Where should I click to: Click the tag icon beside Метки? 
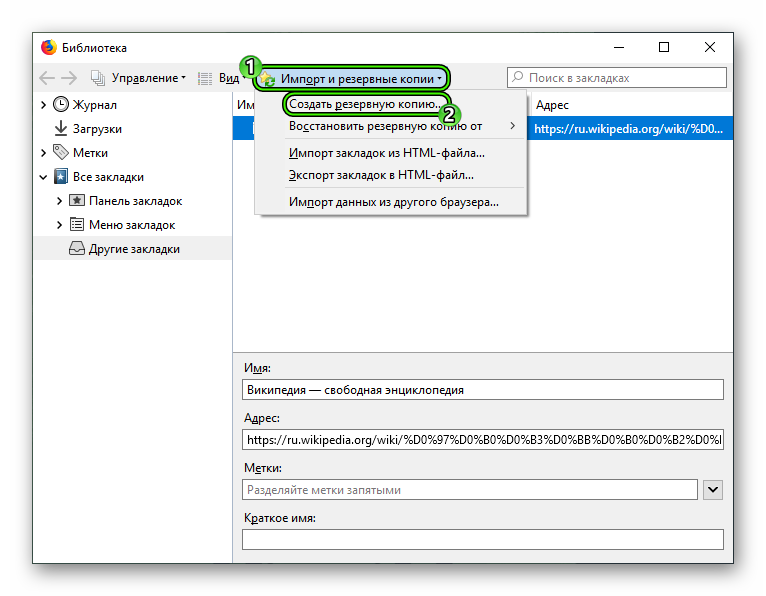[61, 152]
